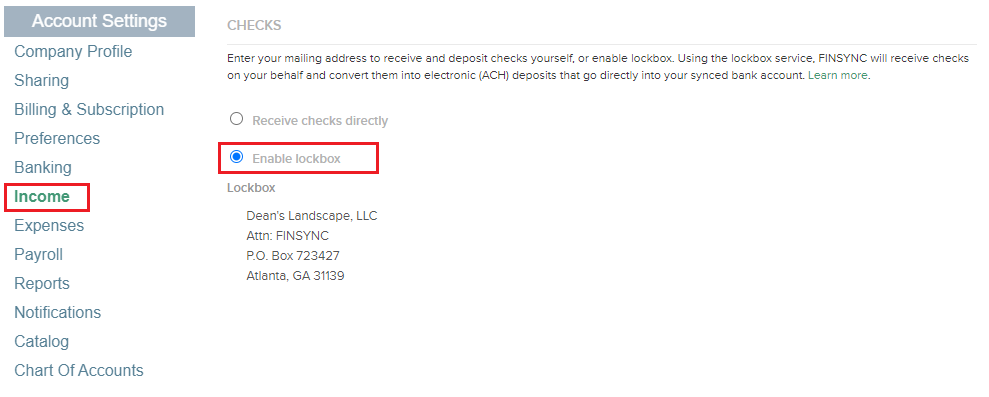
Task: Open Company Profile settings
Action: point(73,51)
